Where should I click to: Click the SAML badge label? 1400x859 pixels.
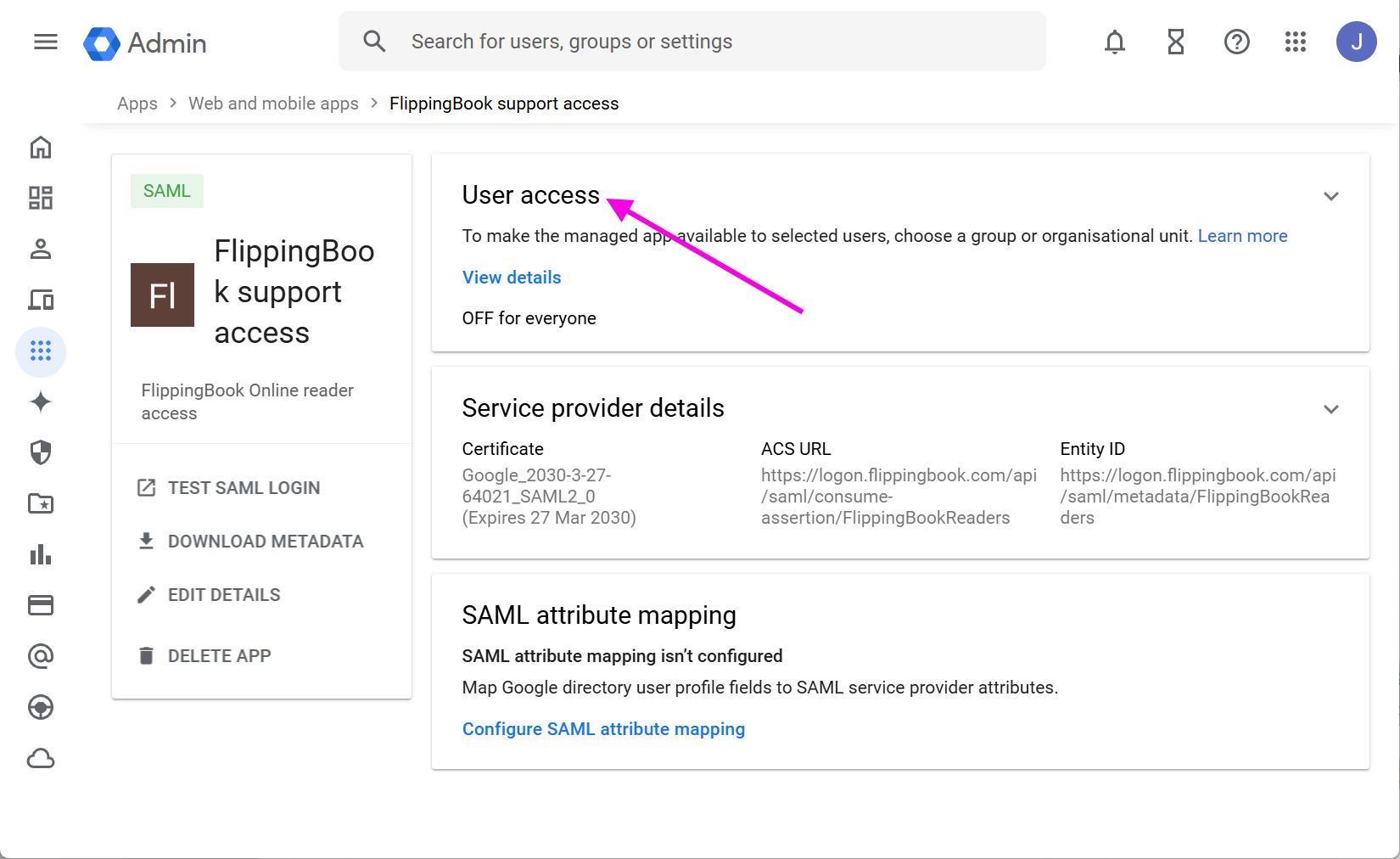pyautogui.click(x=167, y=191)
